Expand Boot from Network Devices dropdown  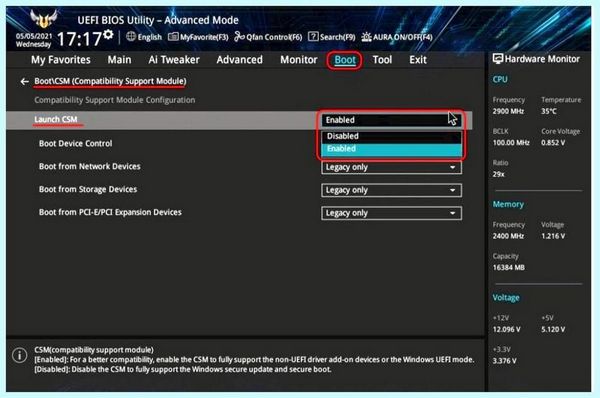pos(391,167)
